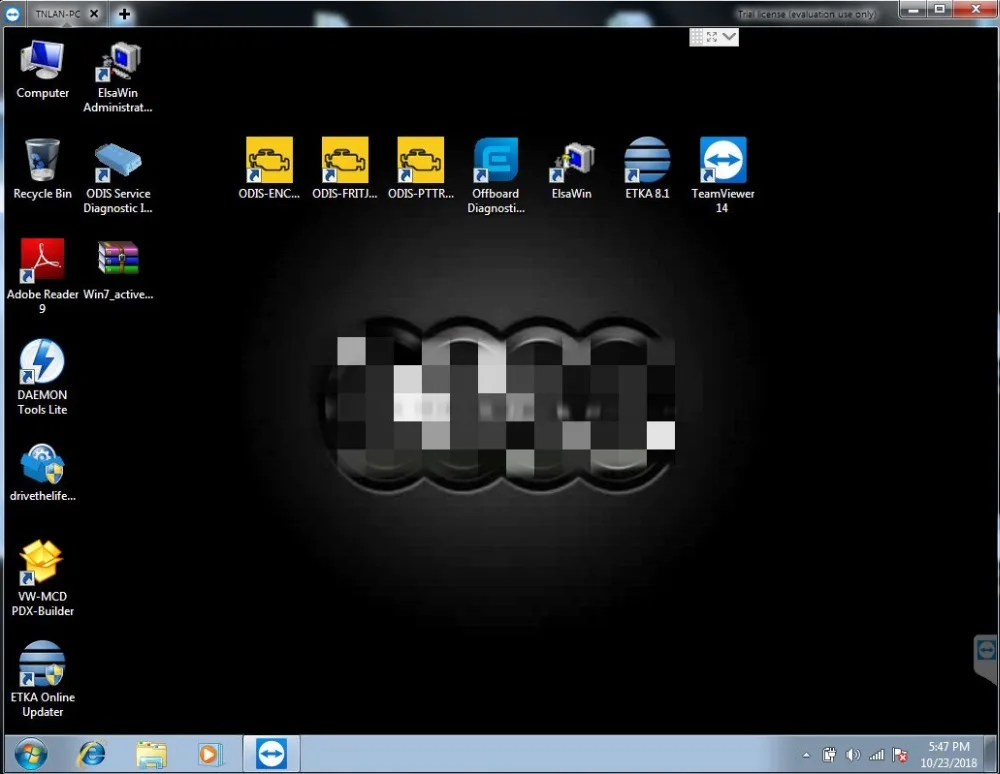This screenshot has width=1000, height=774.
Task: Open the volume speaker tray icon
Action: coord(853,755)
